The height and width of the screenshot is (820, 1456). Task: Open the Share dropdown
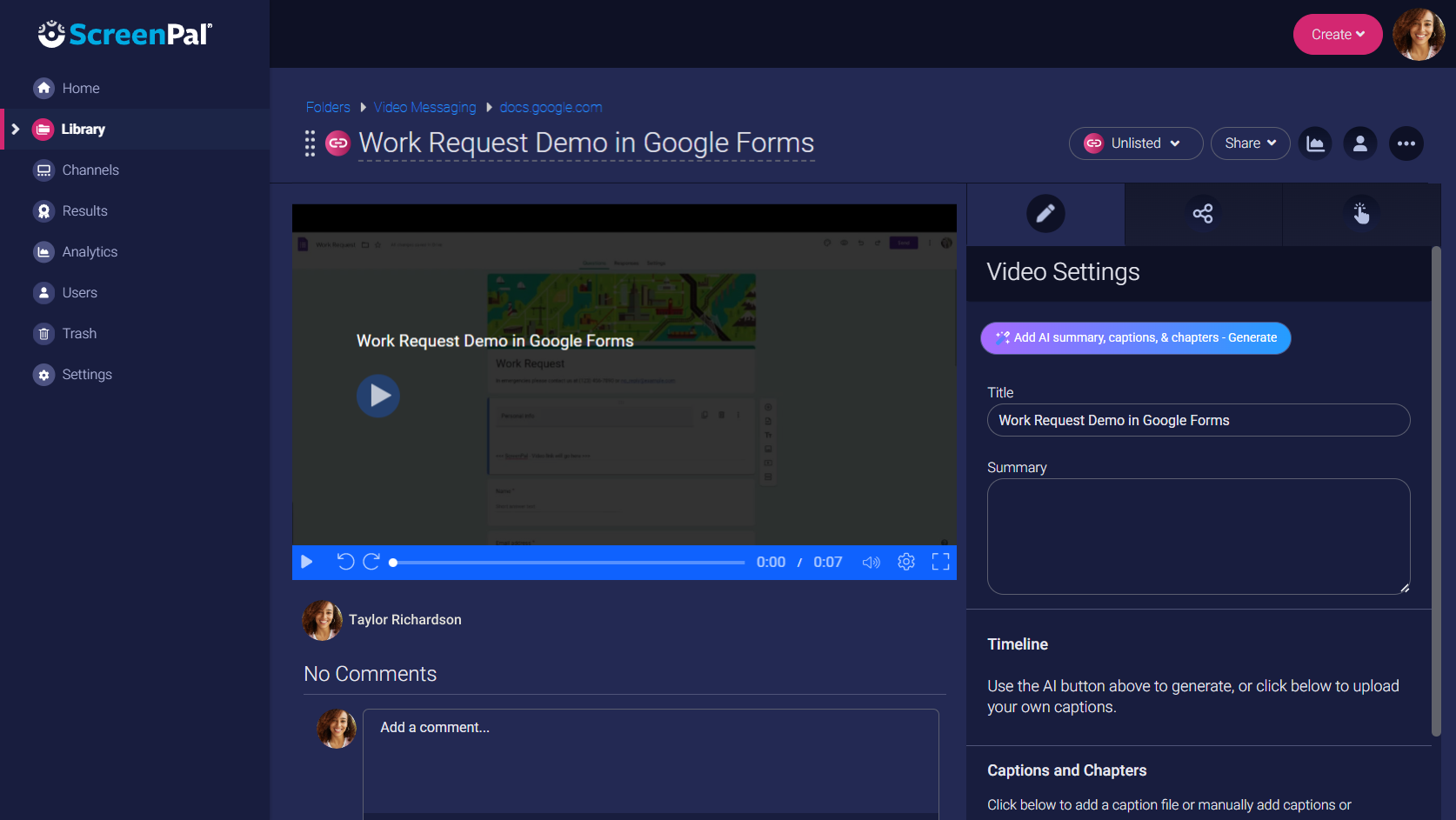1250,143
